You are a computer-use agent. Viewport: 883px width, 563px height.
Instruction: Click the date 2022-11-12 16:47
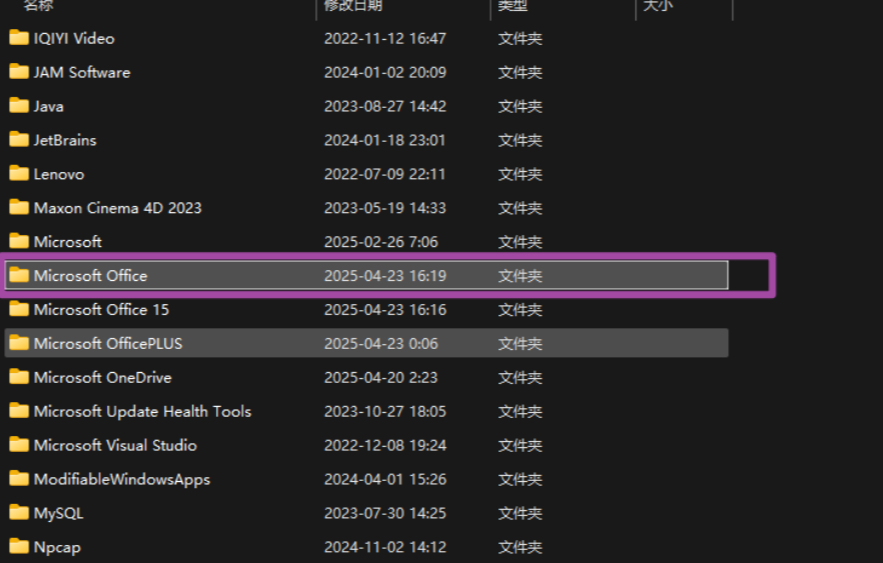385,38
